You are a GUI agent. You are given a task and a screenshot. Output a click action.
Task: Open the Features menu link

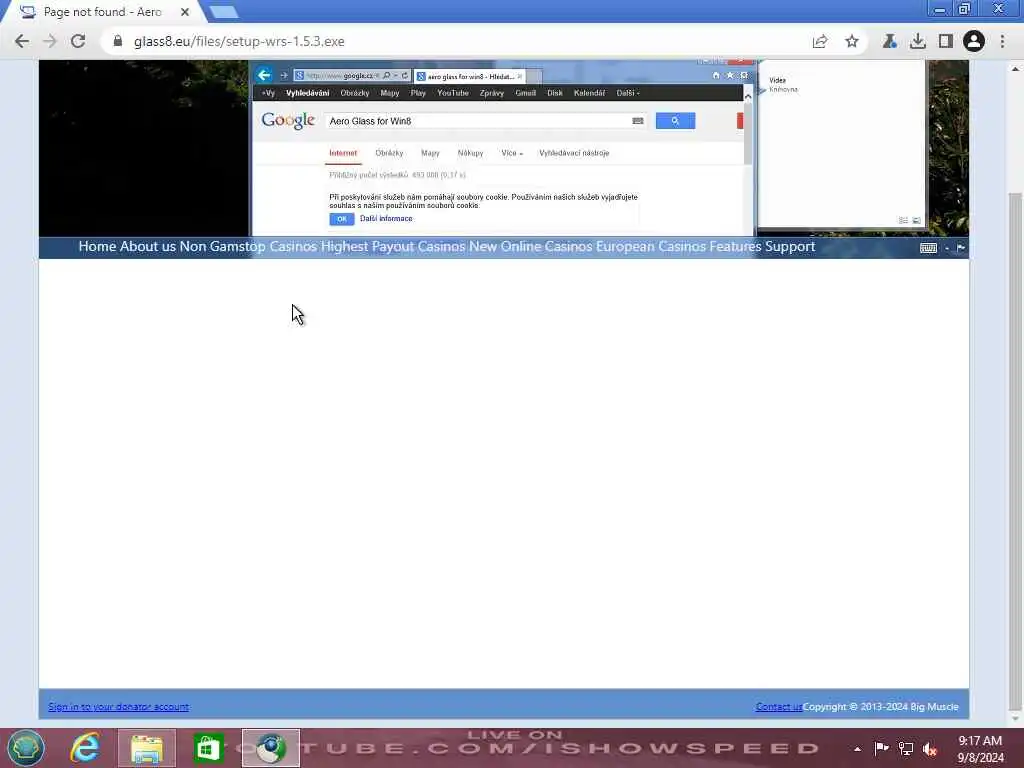(735, 246)
